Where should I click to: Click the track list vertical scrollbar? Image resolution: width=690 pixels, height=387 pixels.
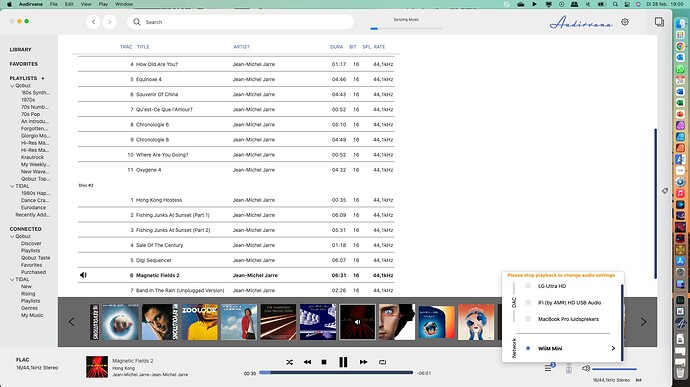[x=655, y=203]
